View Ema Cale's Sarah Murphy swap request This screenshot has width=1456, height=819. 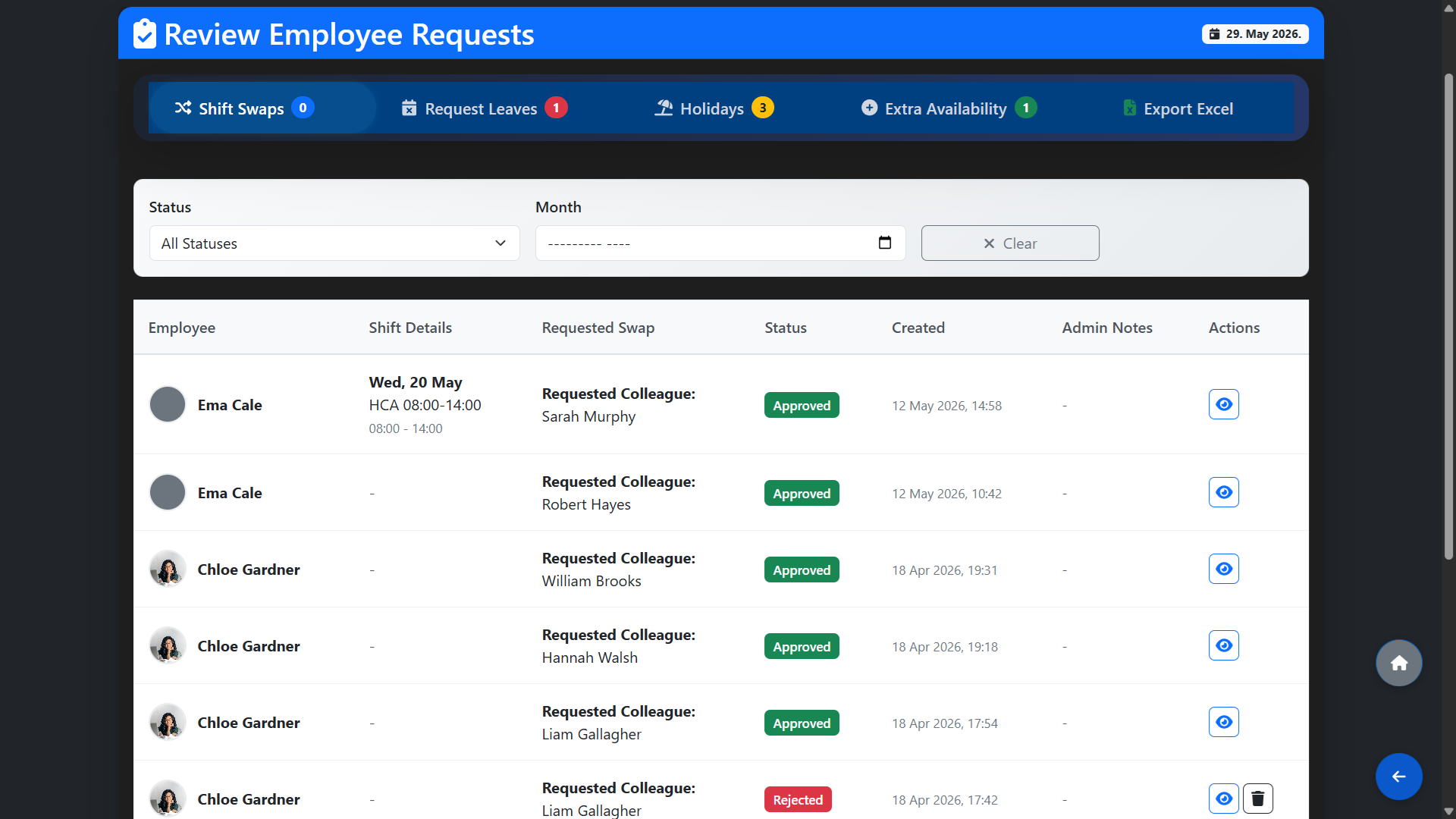(1224, 404)
